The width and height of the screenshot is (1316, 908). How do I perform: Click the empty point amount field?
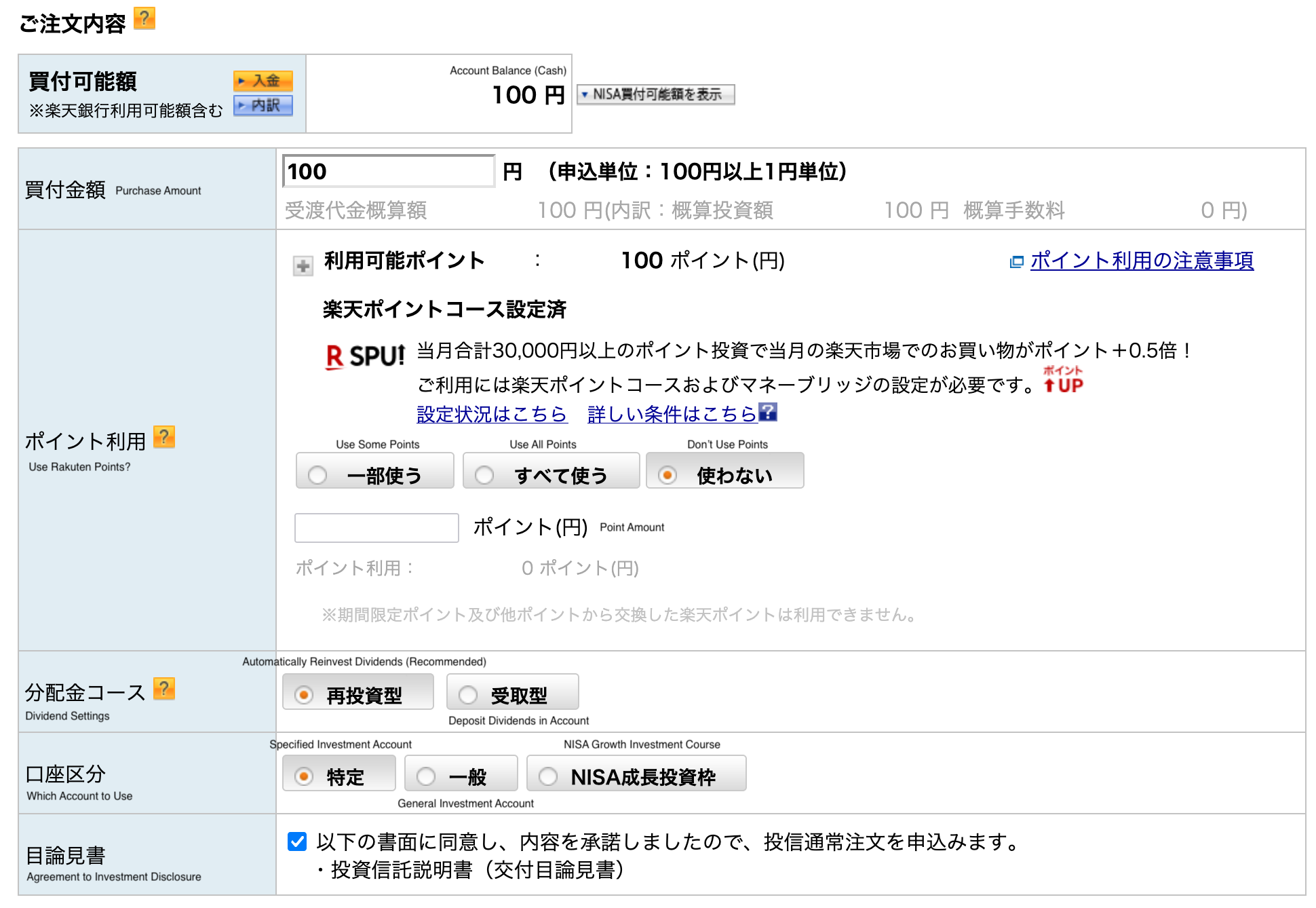[376, 527]
